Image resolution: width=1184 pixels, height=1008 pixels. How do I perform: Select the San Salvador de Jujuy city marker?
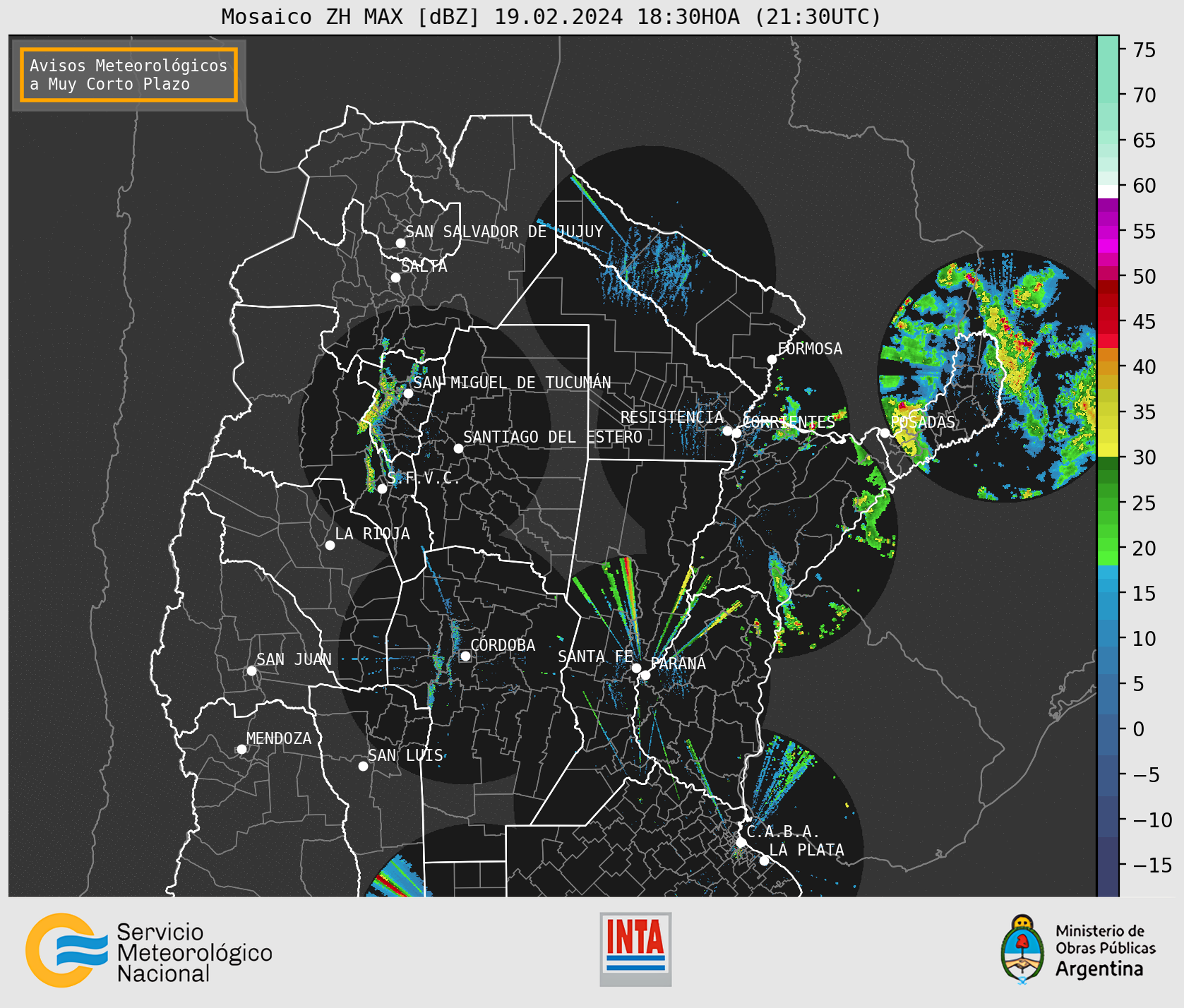(x=400, y=243)
